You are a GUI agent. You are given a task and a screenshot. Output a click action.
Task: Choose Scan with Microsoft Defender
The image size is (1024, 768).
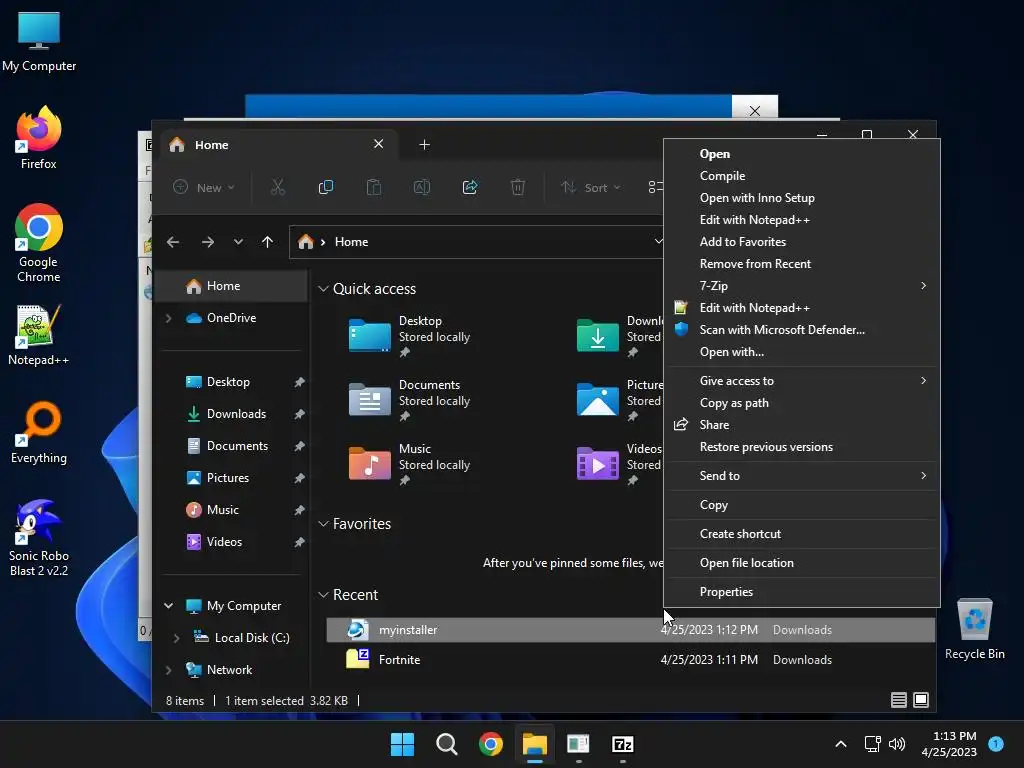(802, 330)
